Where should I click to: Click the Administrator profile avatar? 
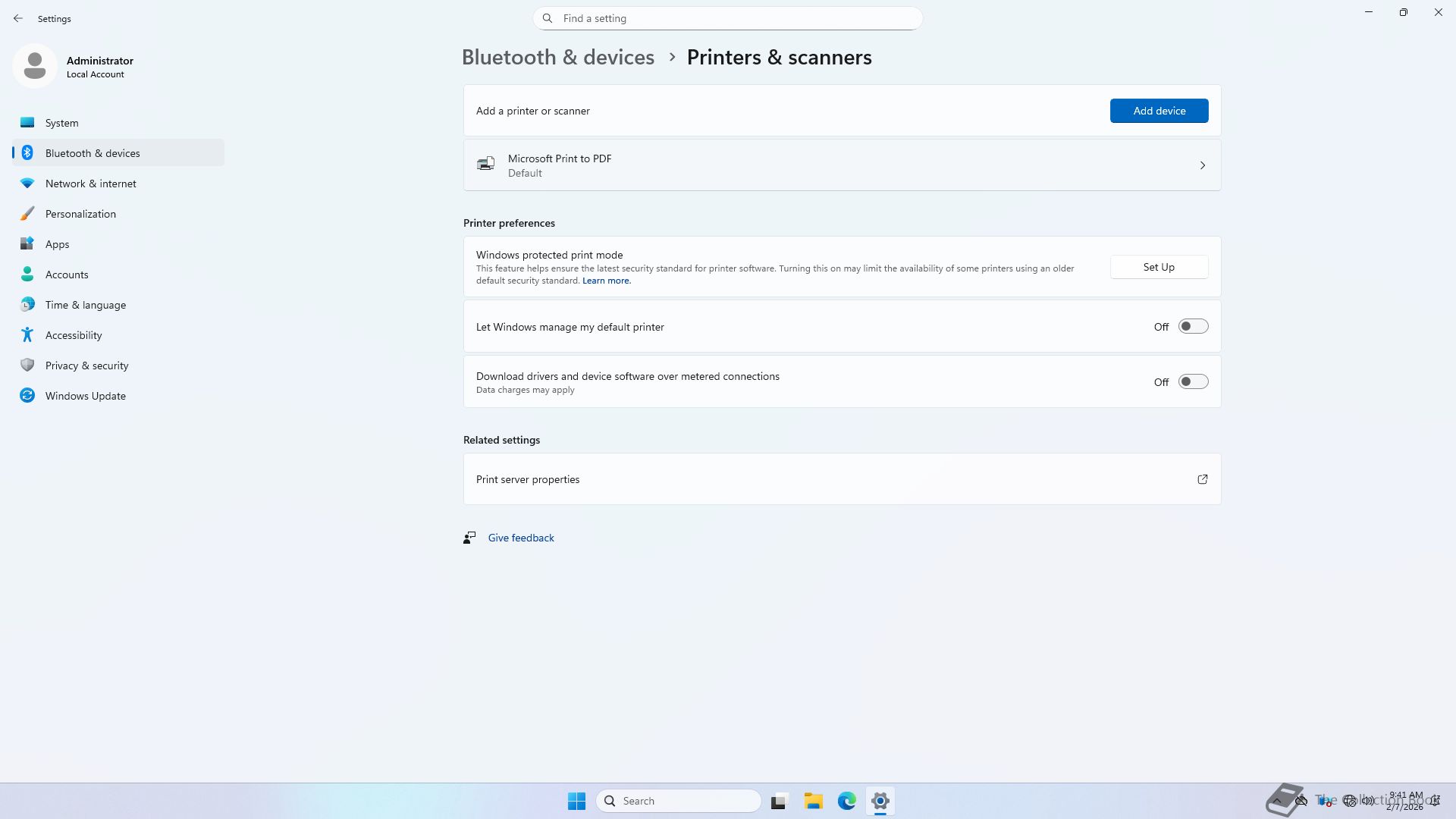pos(35,67)
